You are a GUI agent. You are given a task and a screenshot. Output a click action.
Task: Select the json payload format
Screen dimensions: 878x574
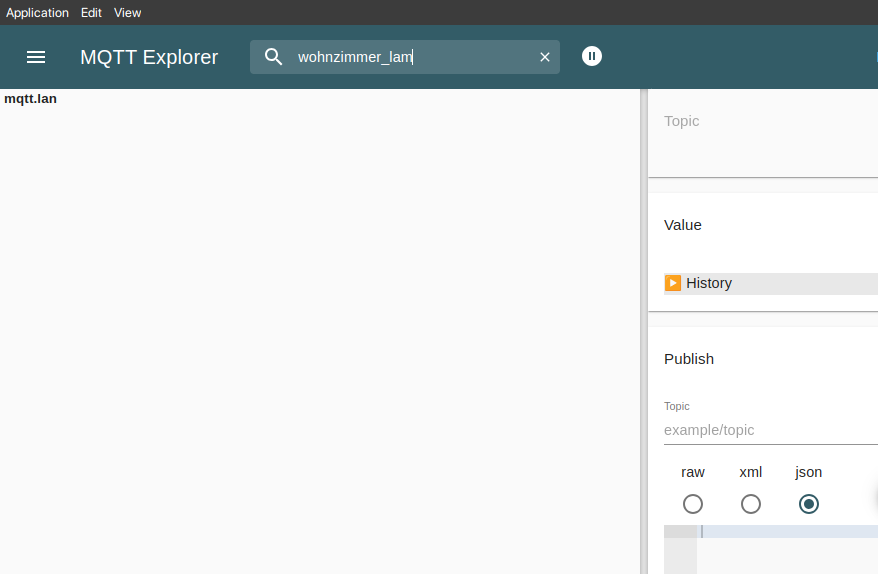809,504
